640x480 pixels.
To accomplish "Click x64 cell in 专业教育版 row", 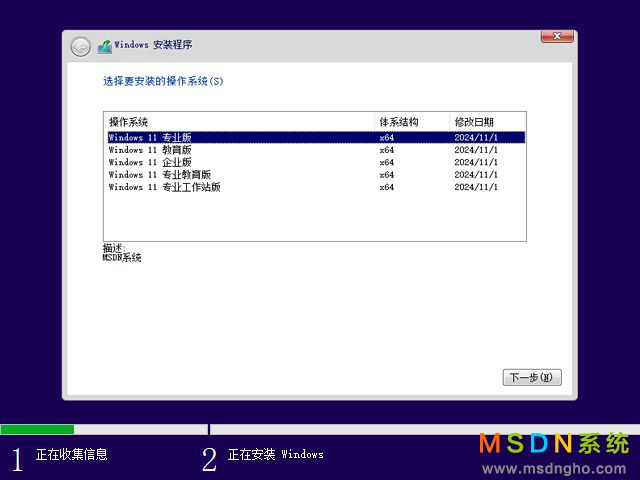I will (387, 175).
